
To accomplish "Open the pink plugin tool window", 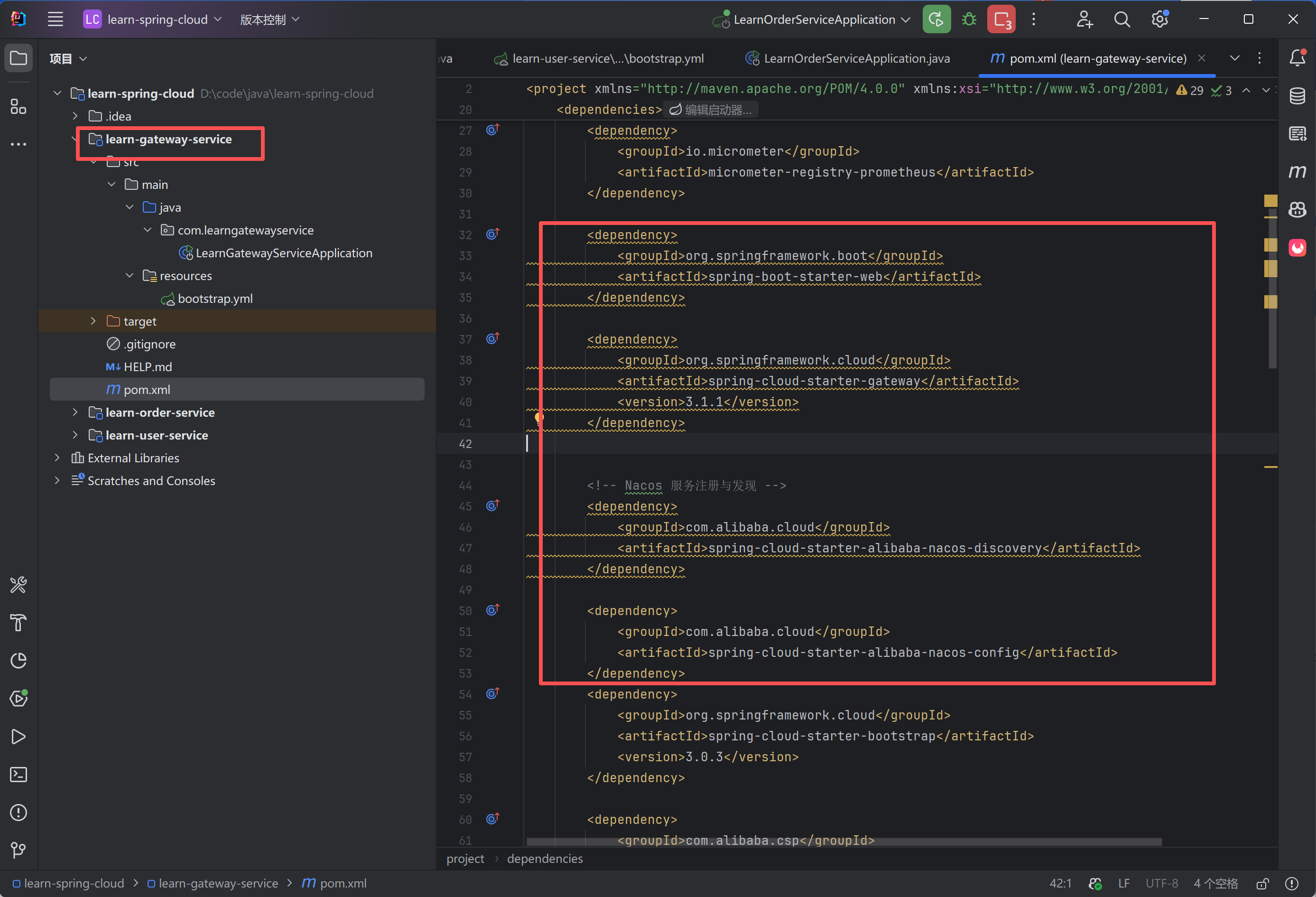I will coord(1297,248).
